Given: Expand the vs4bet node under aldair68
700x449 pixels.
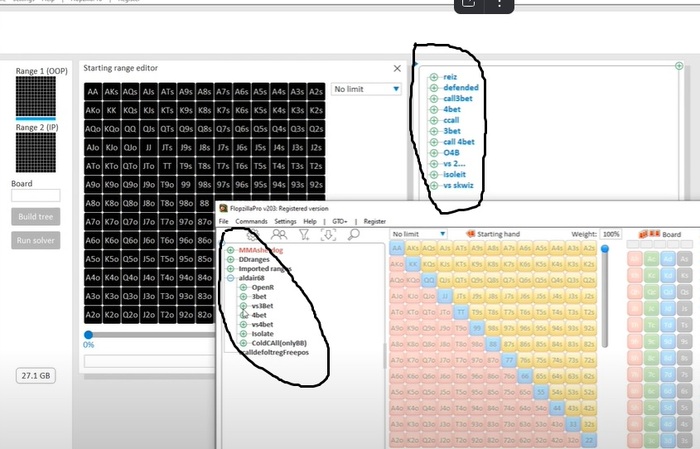Looking at the screenshot, I should [243, 324].
